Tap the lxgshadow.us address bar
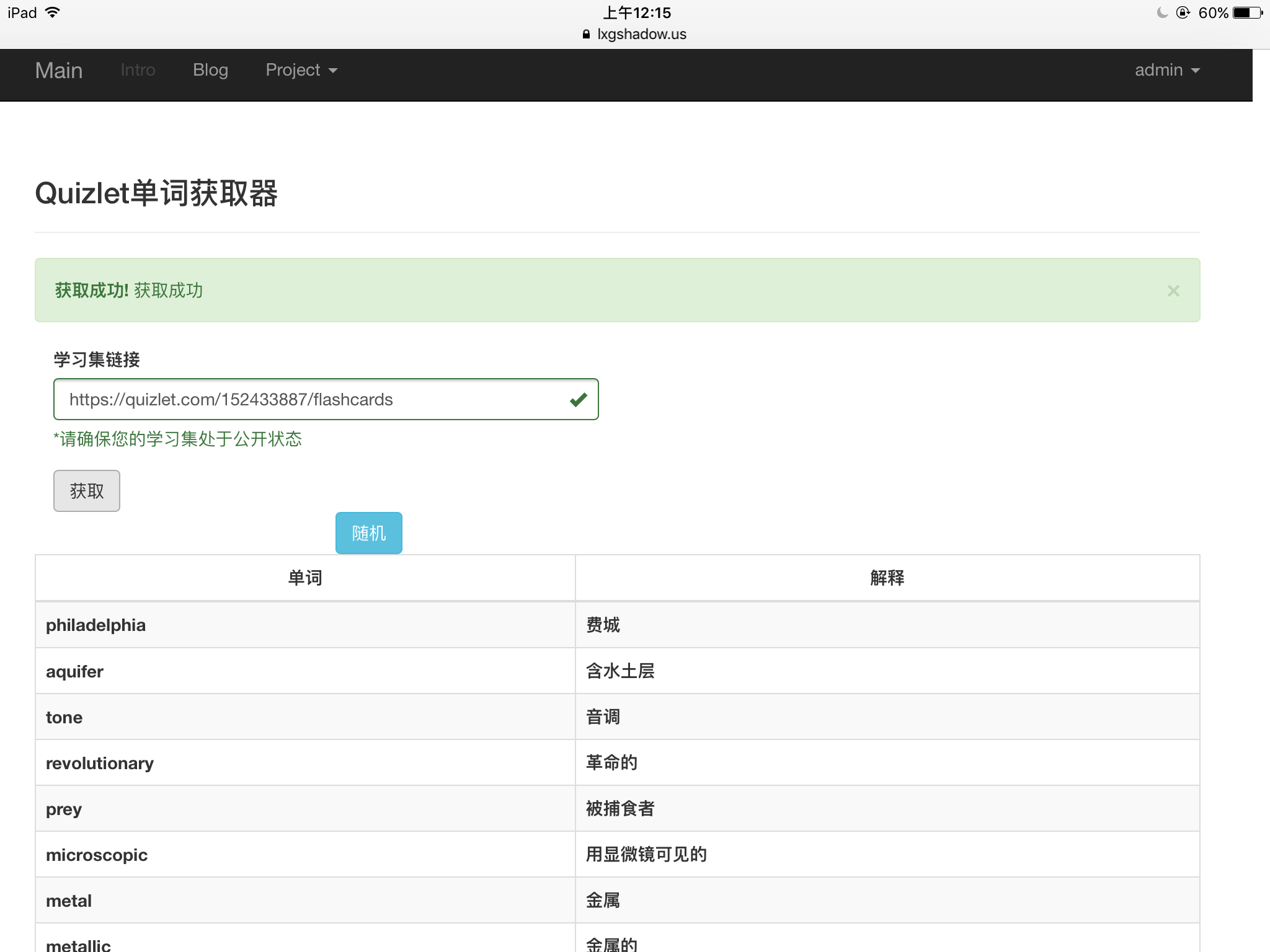This screenshot has height=952, width=1270. coord(641,34)
